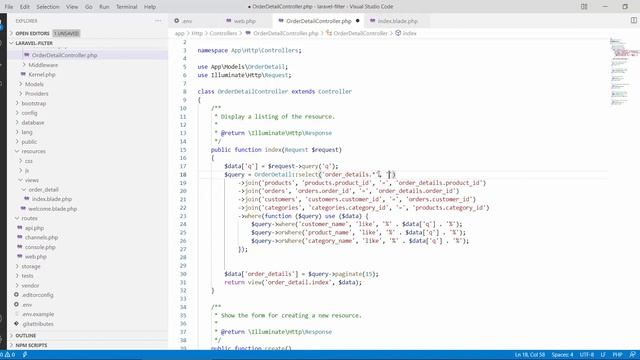Click the .gitattributes diamond icon in Explorer

click(16, 324)
